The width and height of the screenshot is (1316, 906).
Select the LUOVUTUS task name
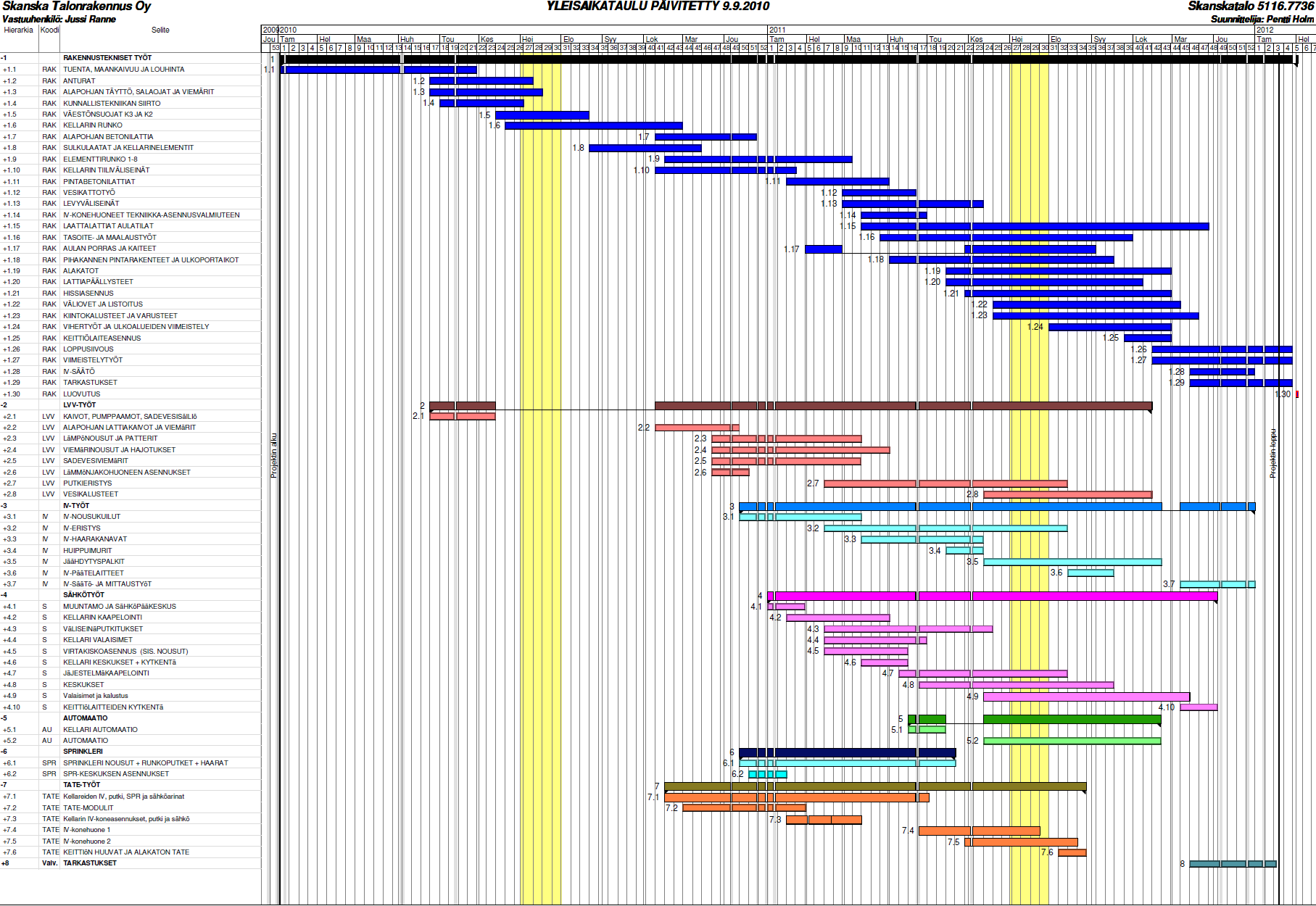(82, 394)
